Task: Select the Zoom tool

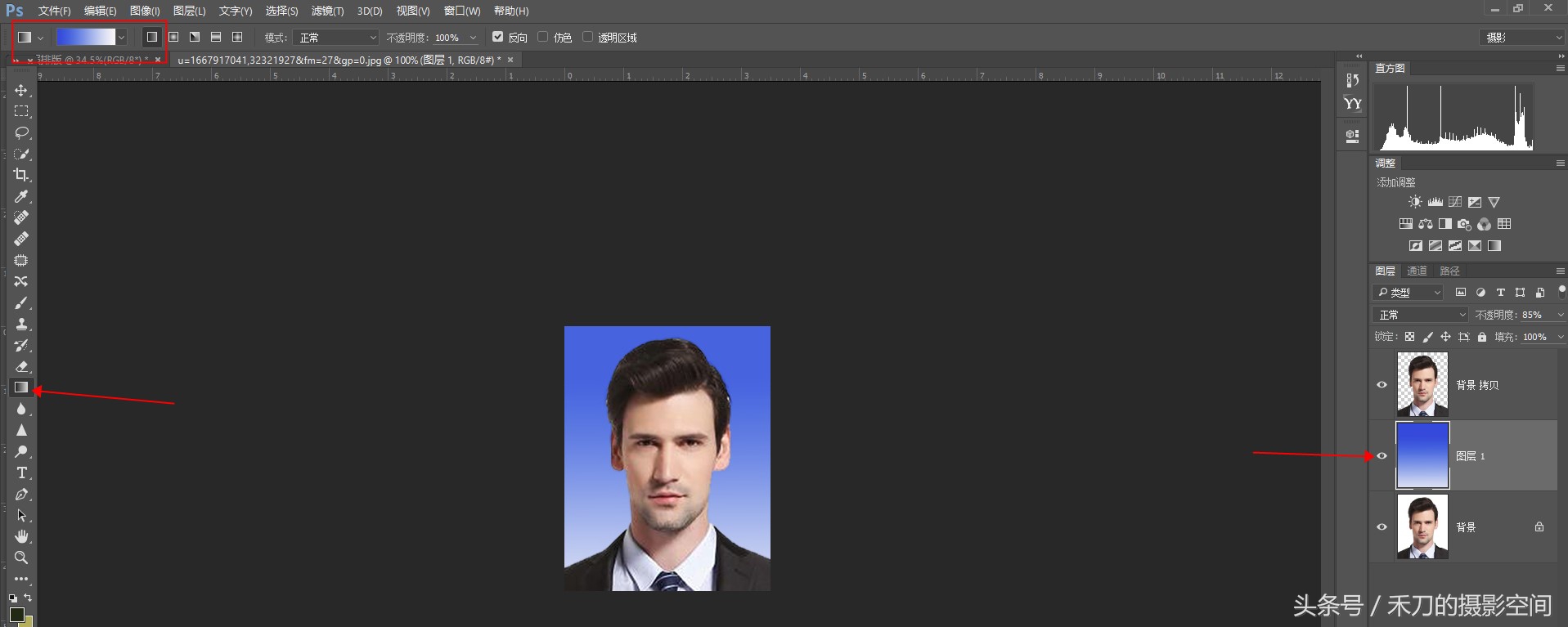Action: coord(21,558)
